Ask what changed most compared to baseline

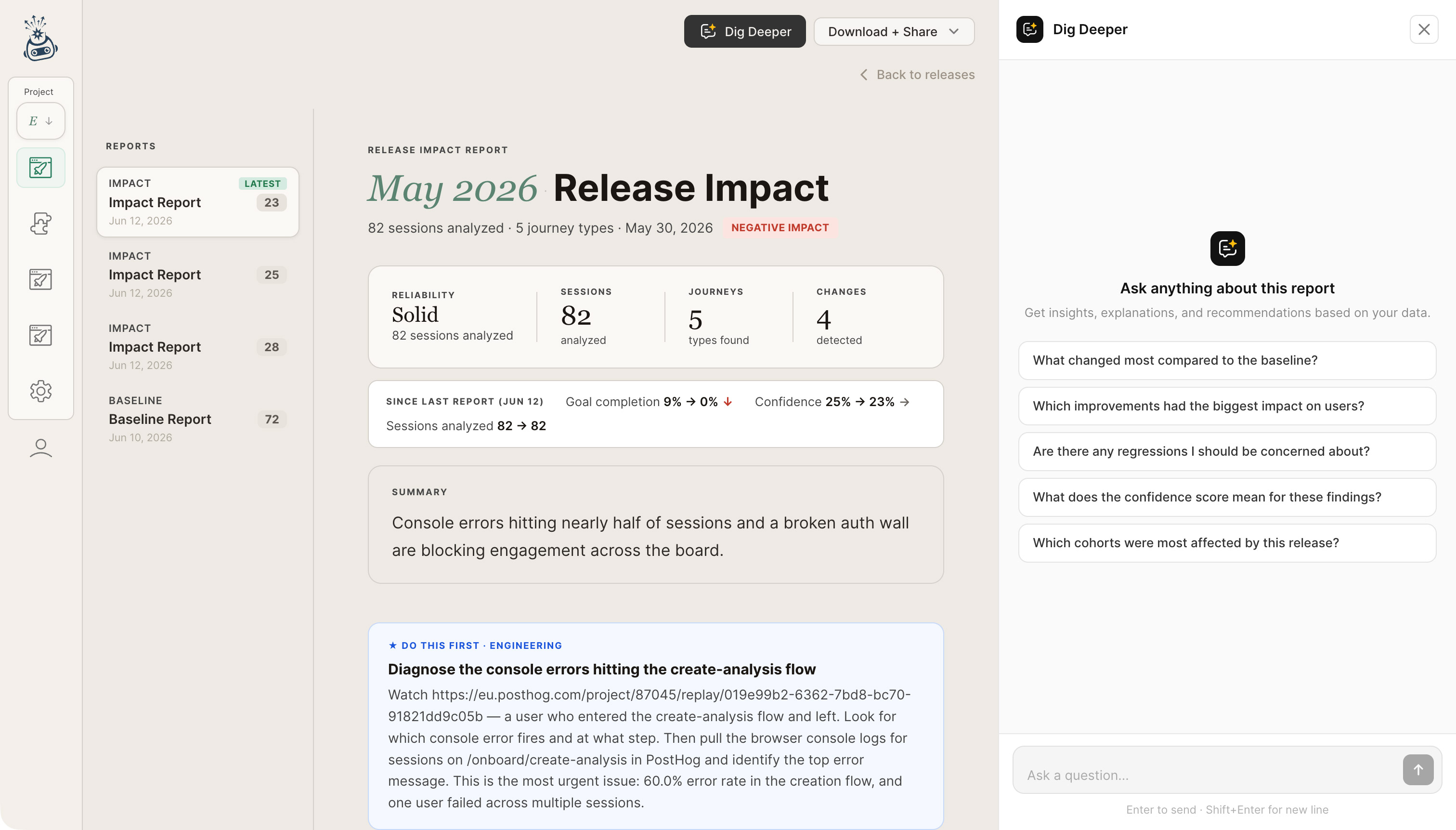pos(1227,360)
